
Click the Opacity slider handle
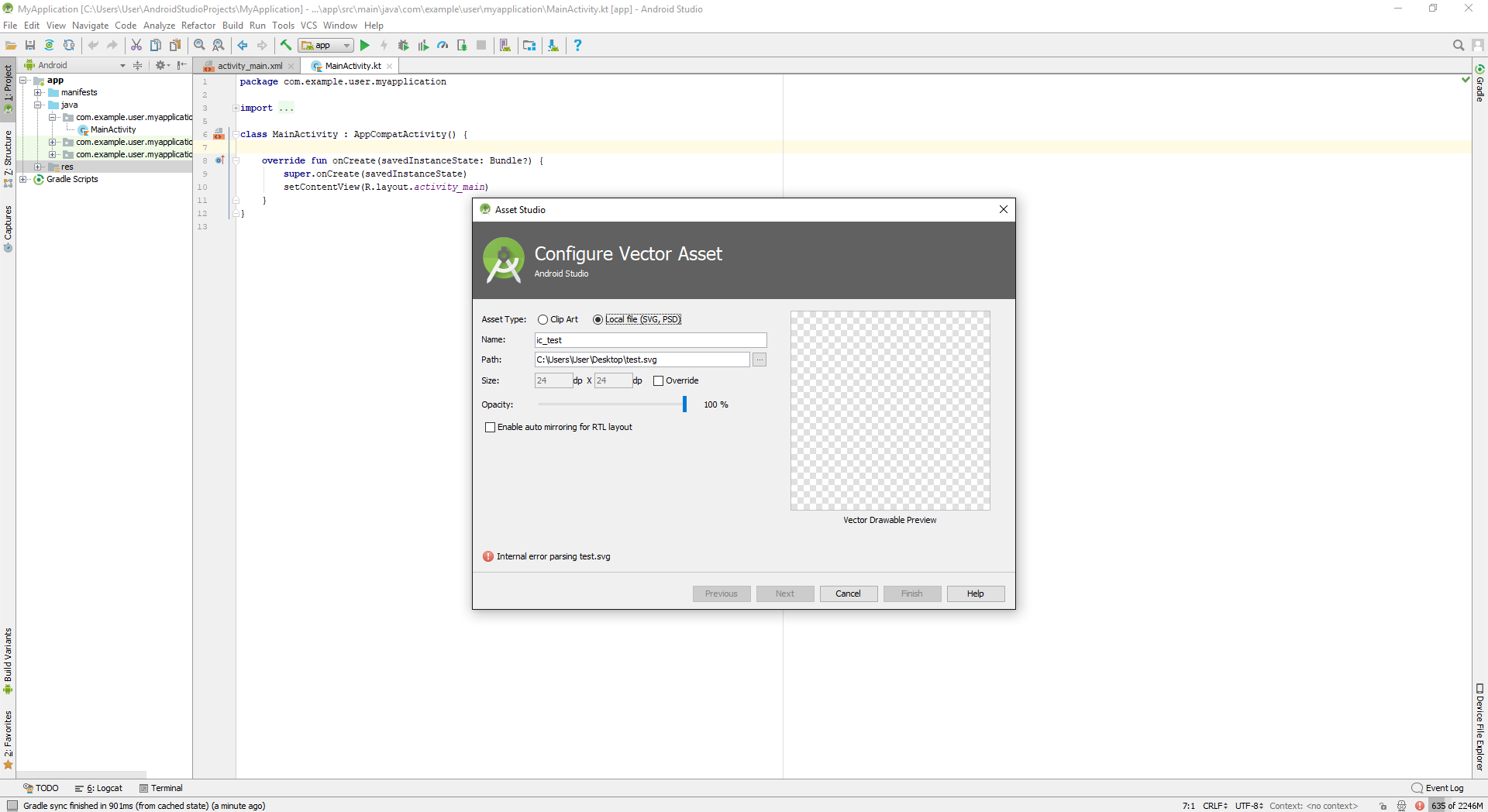click(x=684, y=404)
